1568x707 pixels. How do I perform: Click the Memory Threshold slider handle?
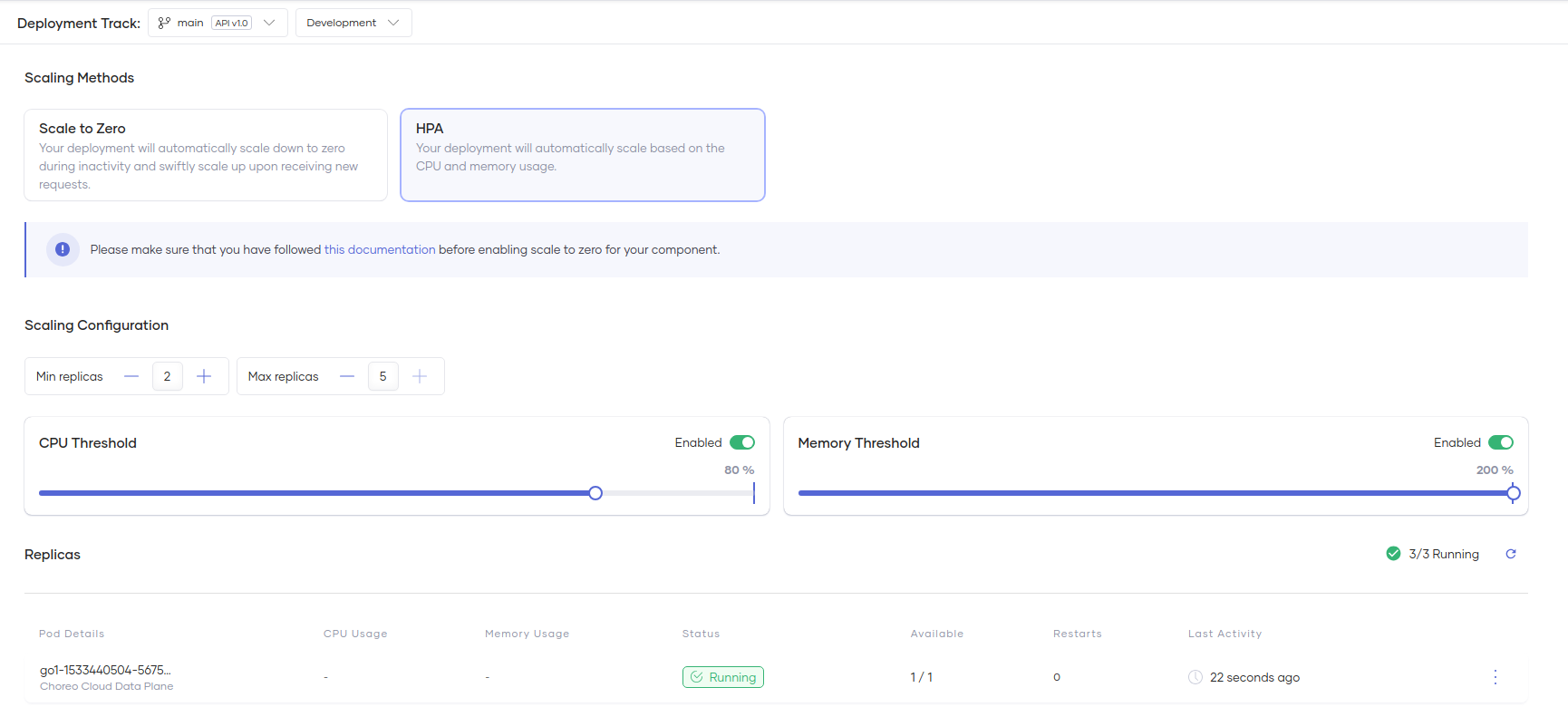tap(1513, 493)
